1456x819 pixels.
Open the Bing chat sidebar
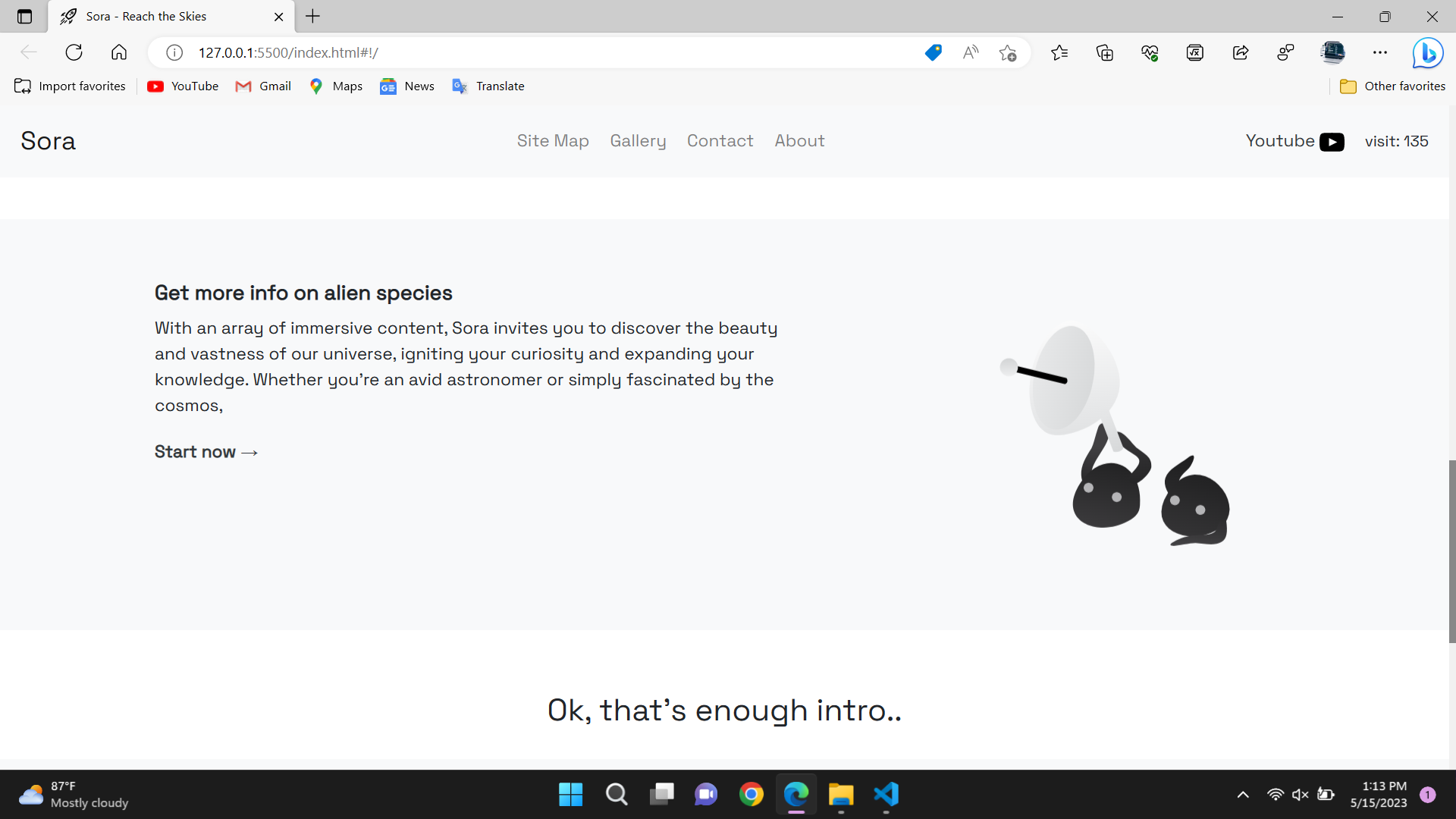coord(1429,52)
